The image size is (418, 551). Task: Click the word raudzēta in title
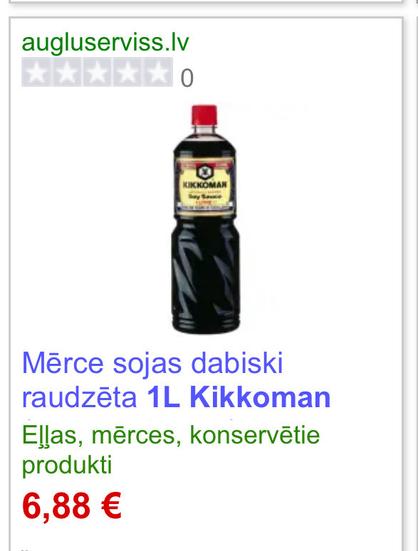79,398
